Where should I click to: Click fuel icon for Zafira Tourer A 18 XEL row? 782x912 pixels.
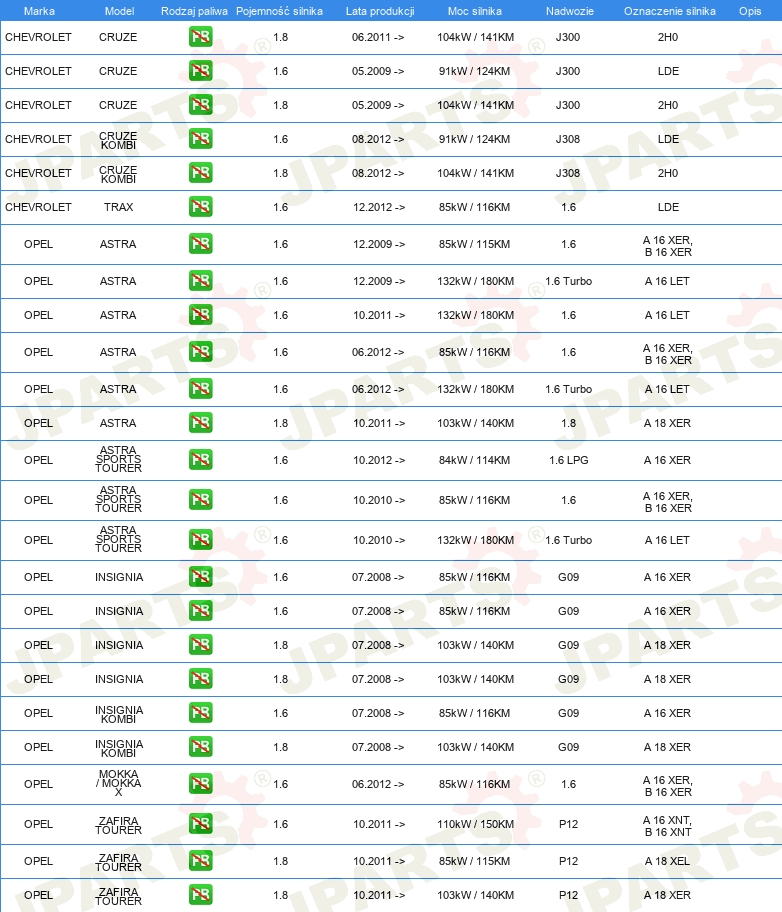click(201, 861)
